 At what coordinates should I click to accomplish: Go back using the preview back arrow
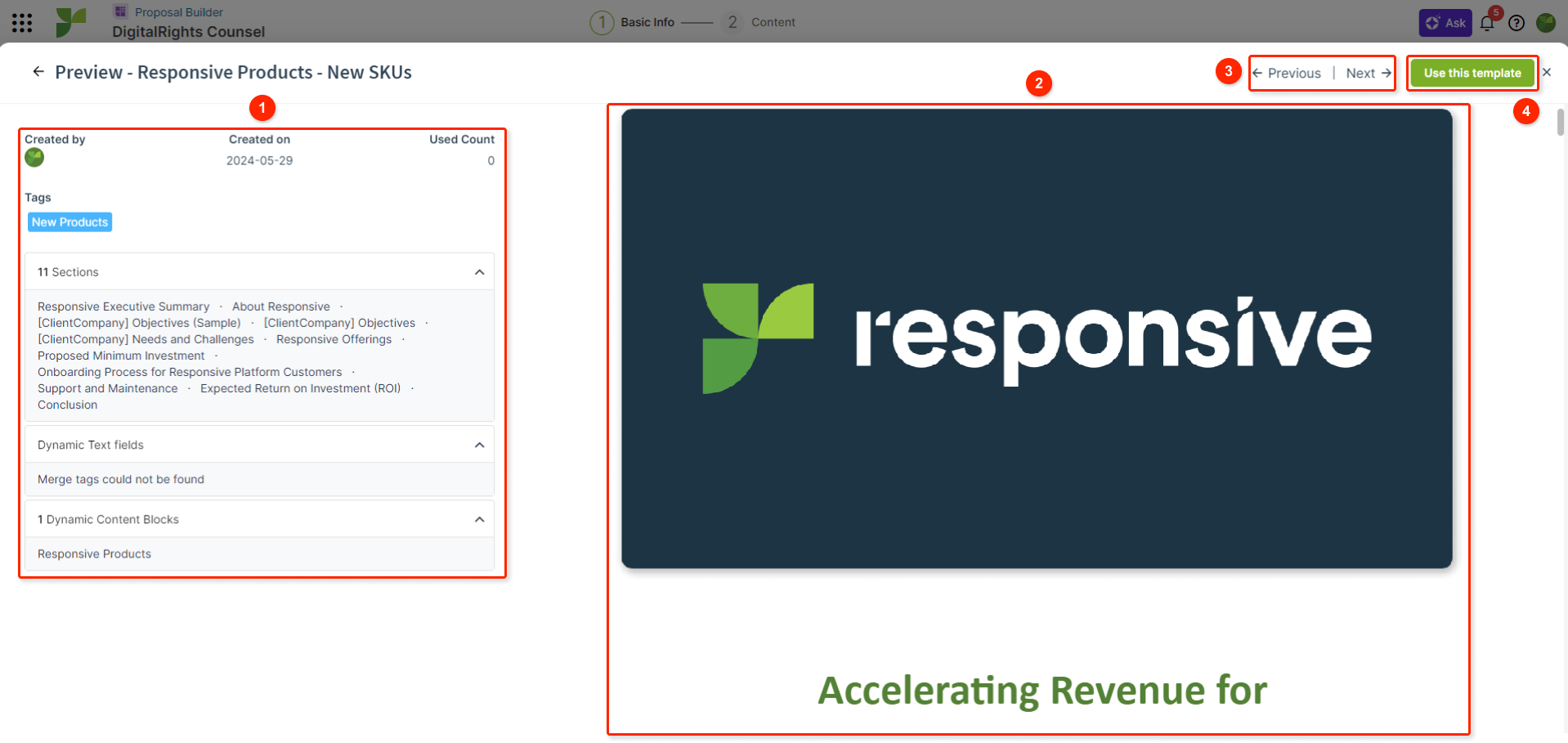tap(38, 72)
